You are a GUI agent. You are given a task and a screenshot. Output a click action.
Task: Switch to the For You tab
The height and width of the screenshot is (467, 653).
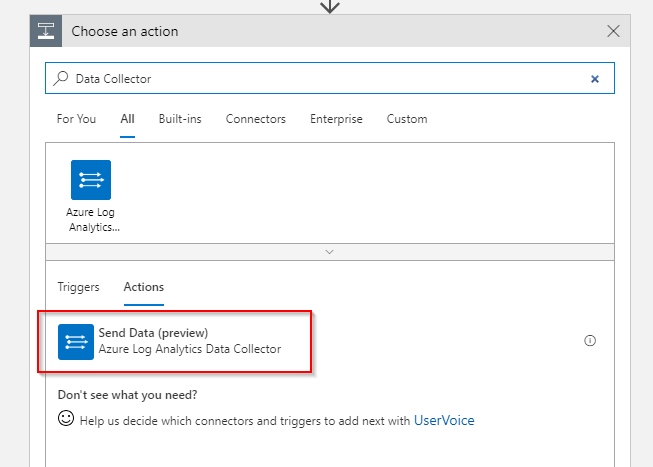click(x=76, y=119)
